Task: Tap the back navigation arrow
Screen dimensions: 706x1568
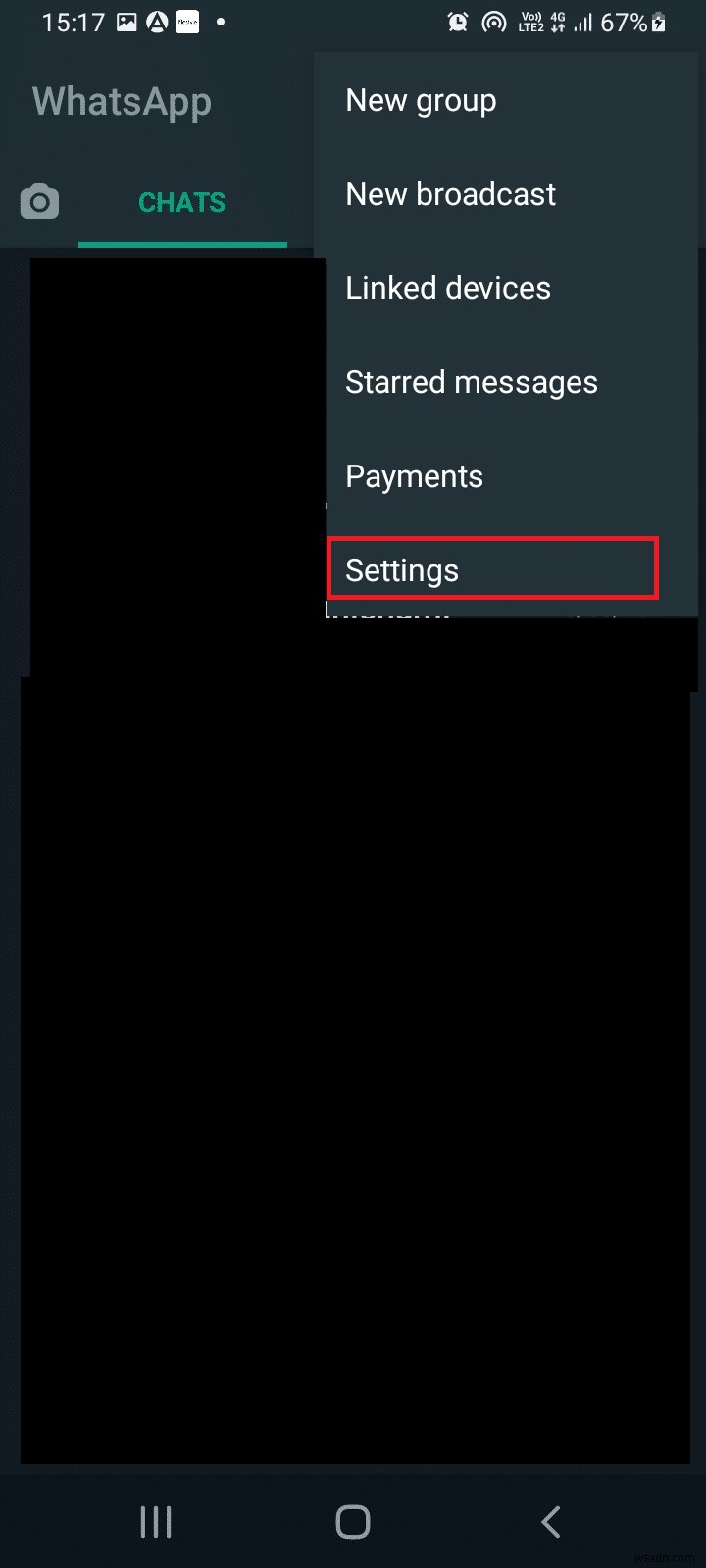Action: pyautogui.click(x=551, y=1522)
